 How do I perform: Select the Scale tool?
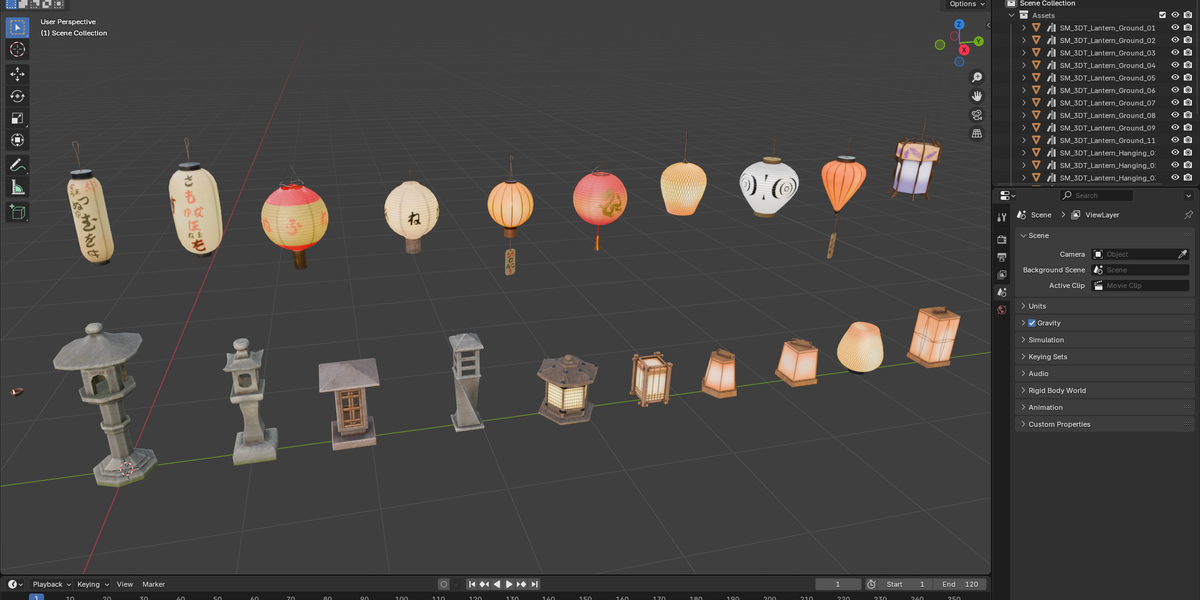pos(17,118)
